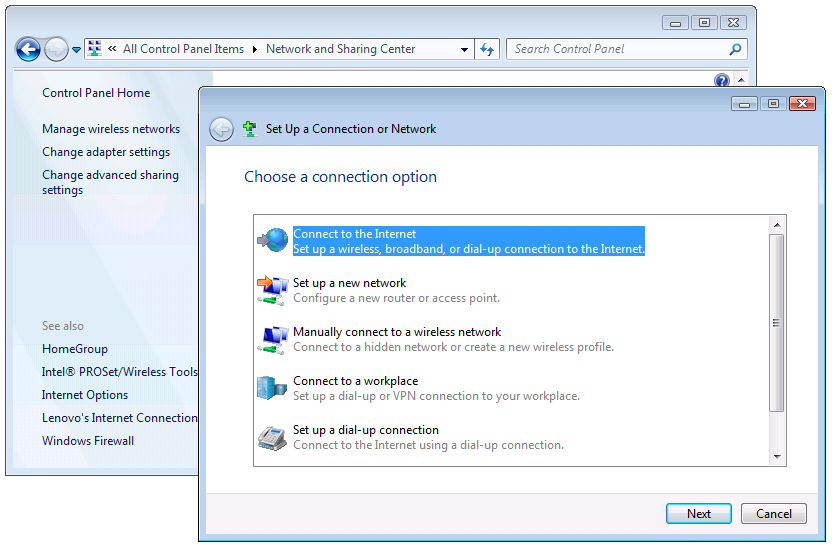Click the back arrow in the wizard dialog
832x549 pixels.
click(221, 129)
